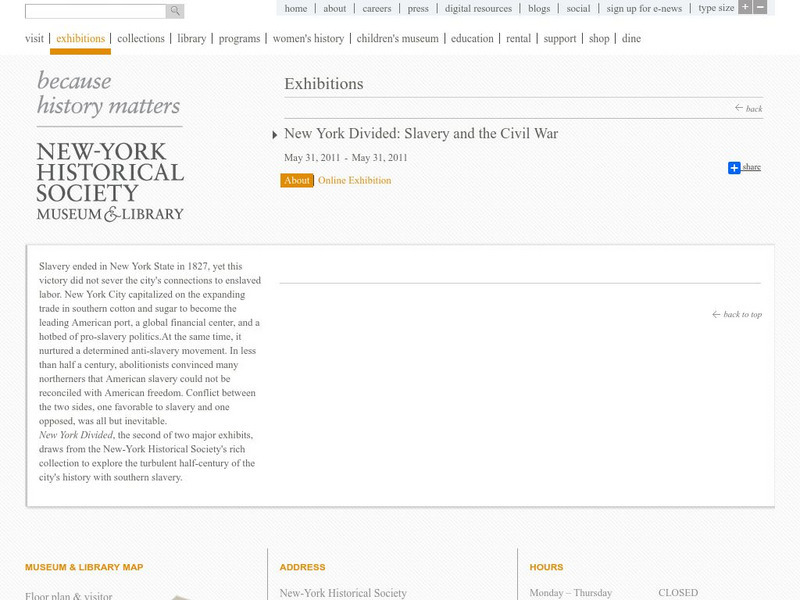This screenshot has width=800, height=600.
Task: Open children's museum section
Action: [x=397, y=38]
